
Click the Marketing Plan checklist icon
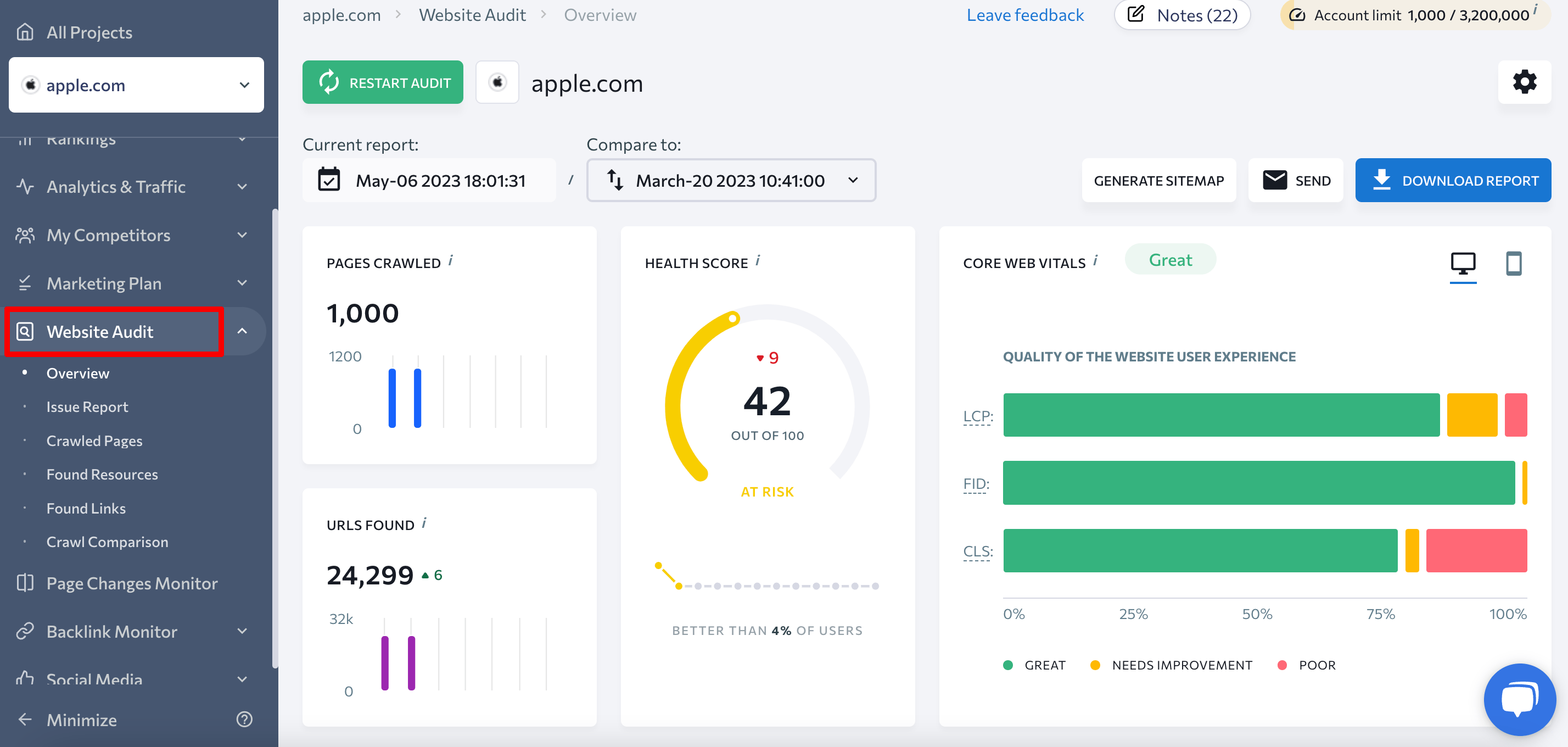25,283
